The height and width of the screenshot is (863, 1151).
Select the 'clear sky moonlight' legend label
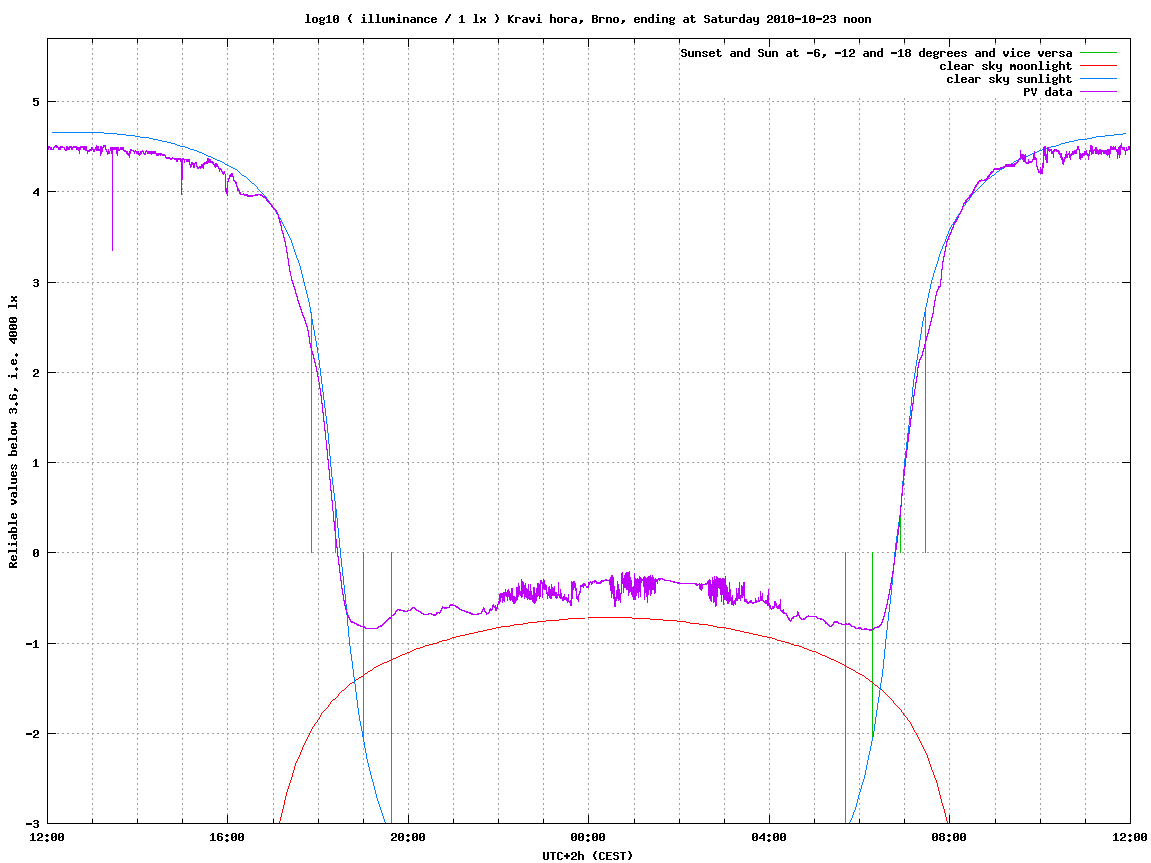click(x=1005, y=66)
